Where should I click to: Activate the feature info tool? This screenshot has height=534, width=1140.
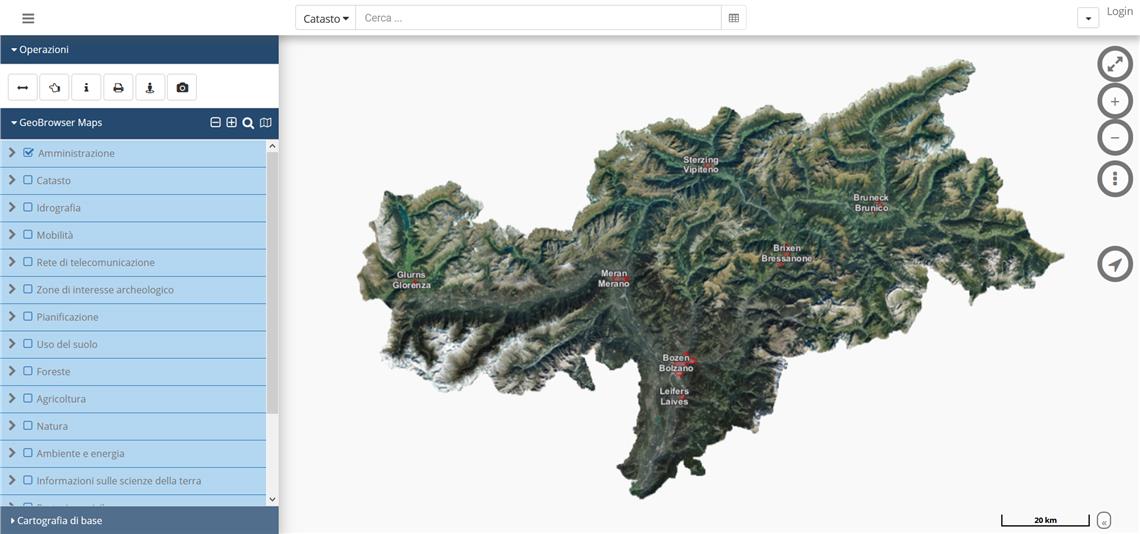(x=86, y=88)
